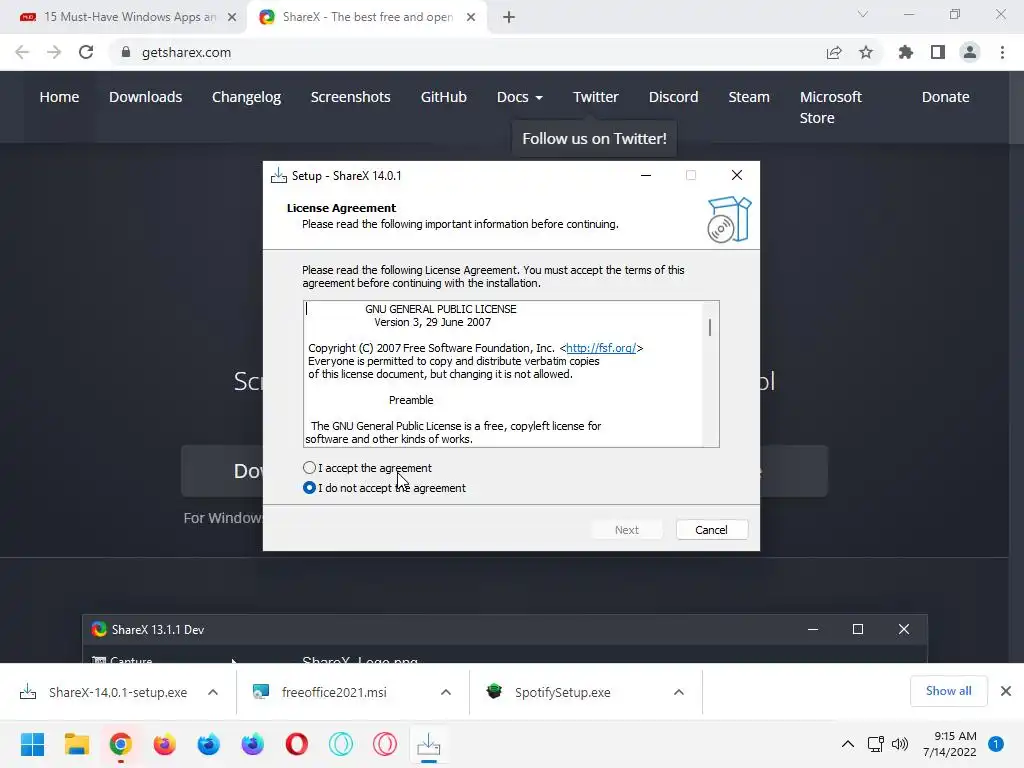The image size is (1024, 768).
Task: Open Chrome tab search chevron
Action: click(863, 14)
